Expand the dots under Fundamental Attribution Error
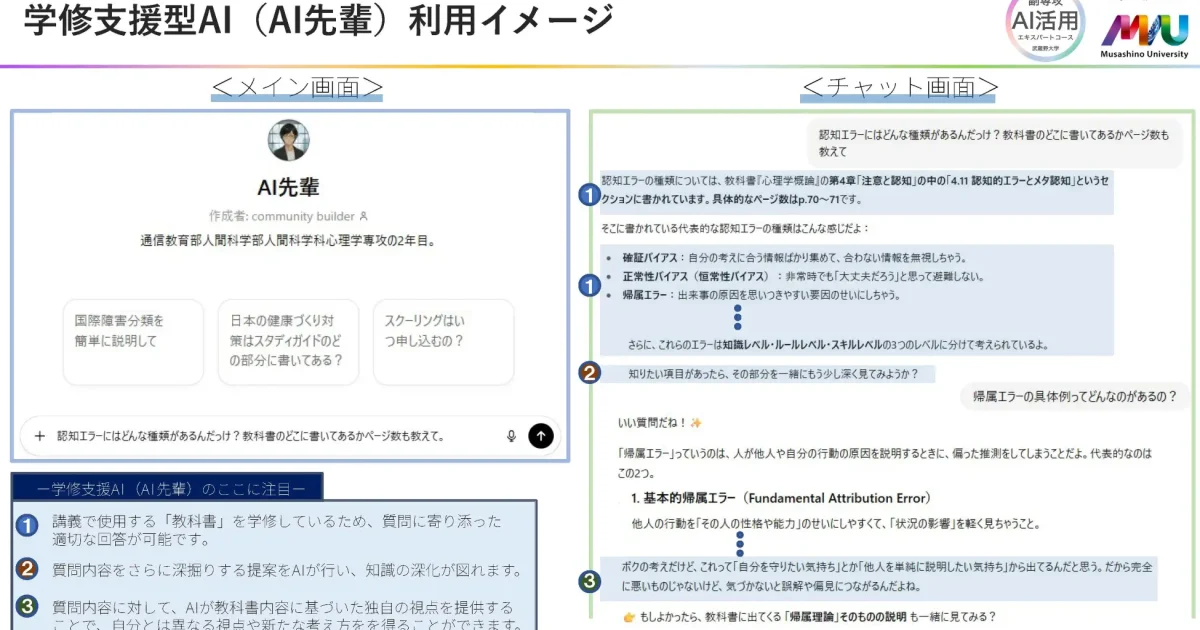 coord(739,543)
